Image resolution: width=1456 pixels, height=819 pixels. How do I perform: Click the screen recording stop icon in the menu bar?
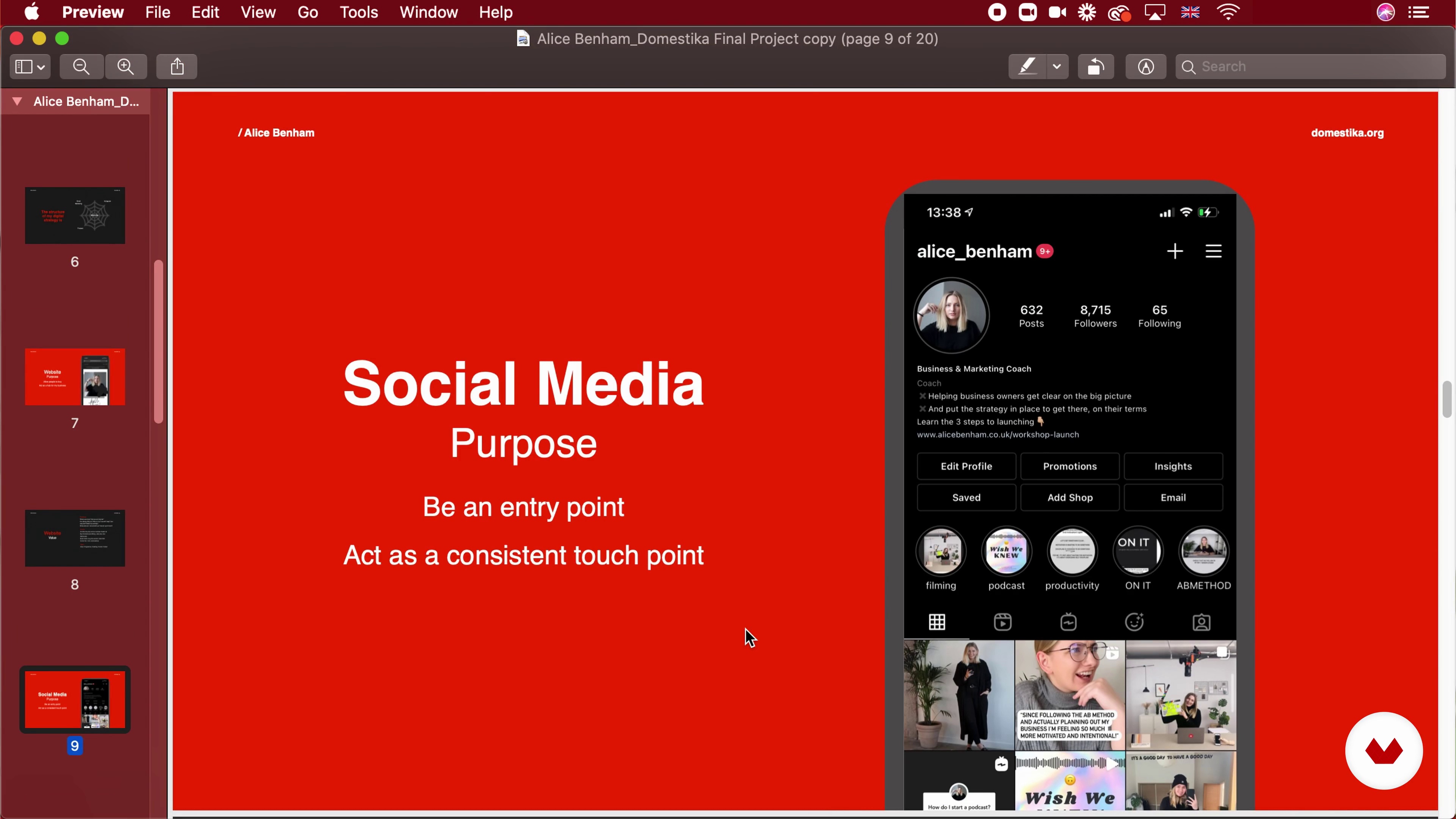[x=997, y=12]
